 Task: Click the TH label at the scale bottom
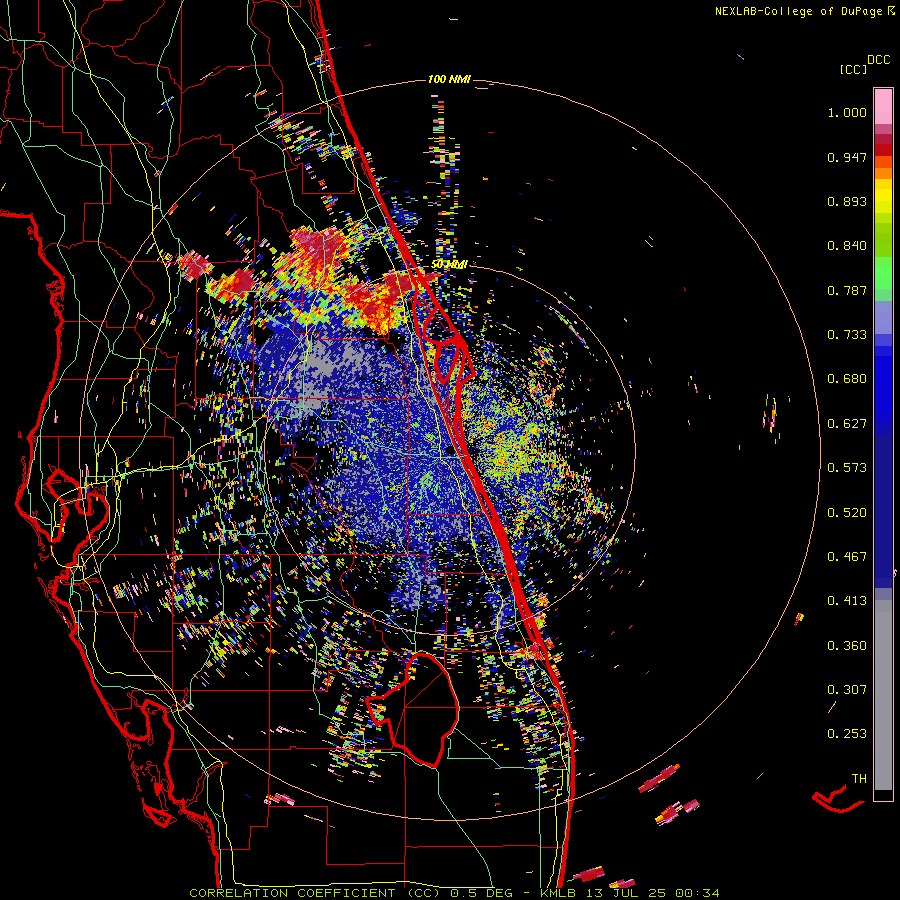(x=859, y=779)
